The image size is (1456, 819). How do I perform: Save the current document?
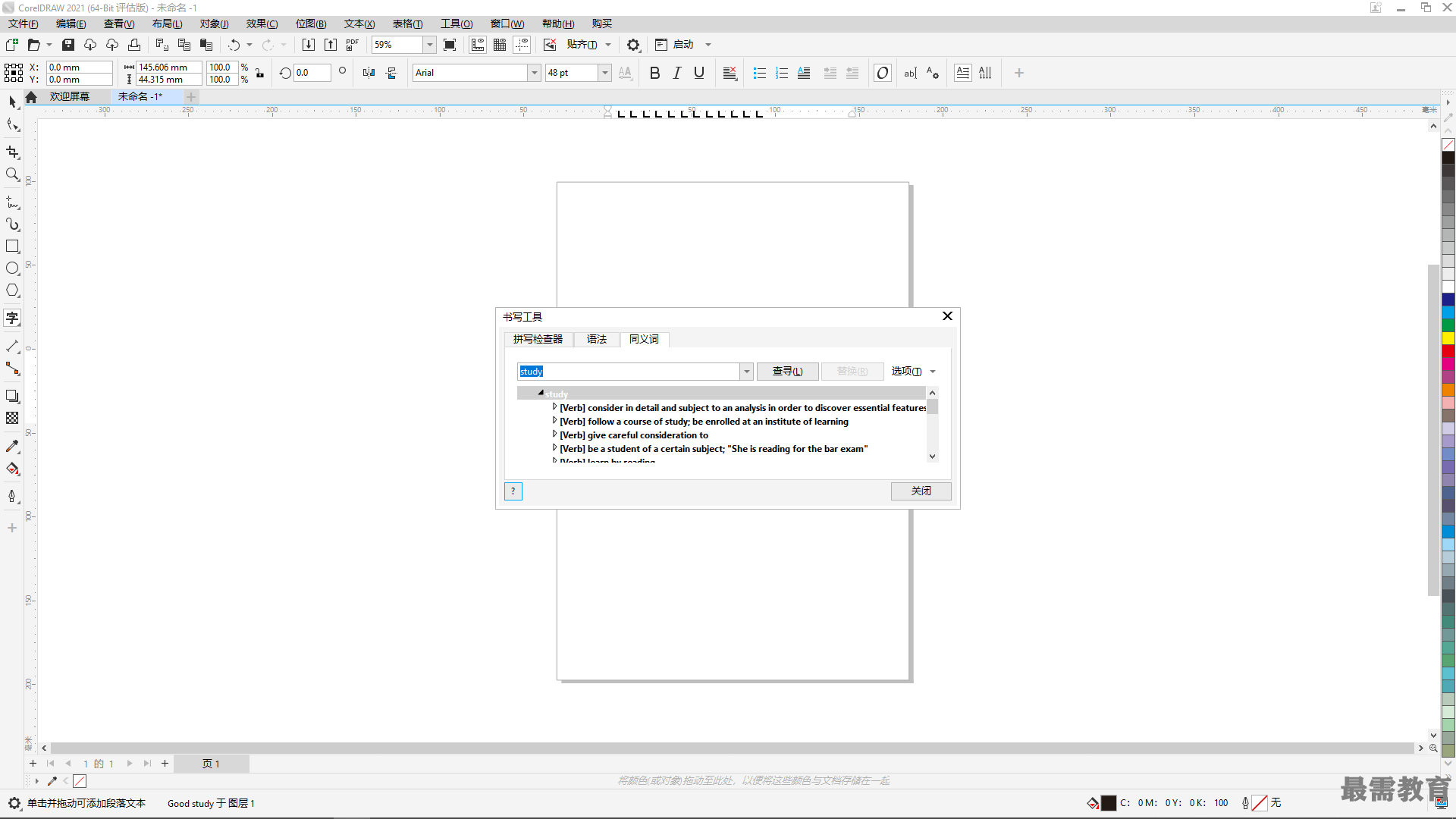pyautogui.click(x=68, y=45)
